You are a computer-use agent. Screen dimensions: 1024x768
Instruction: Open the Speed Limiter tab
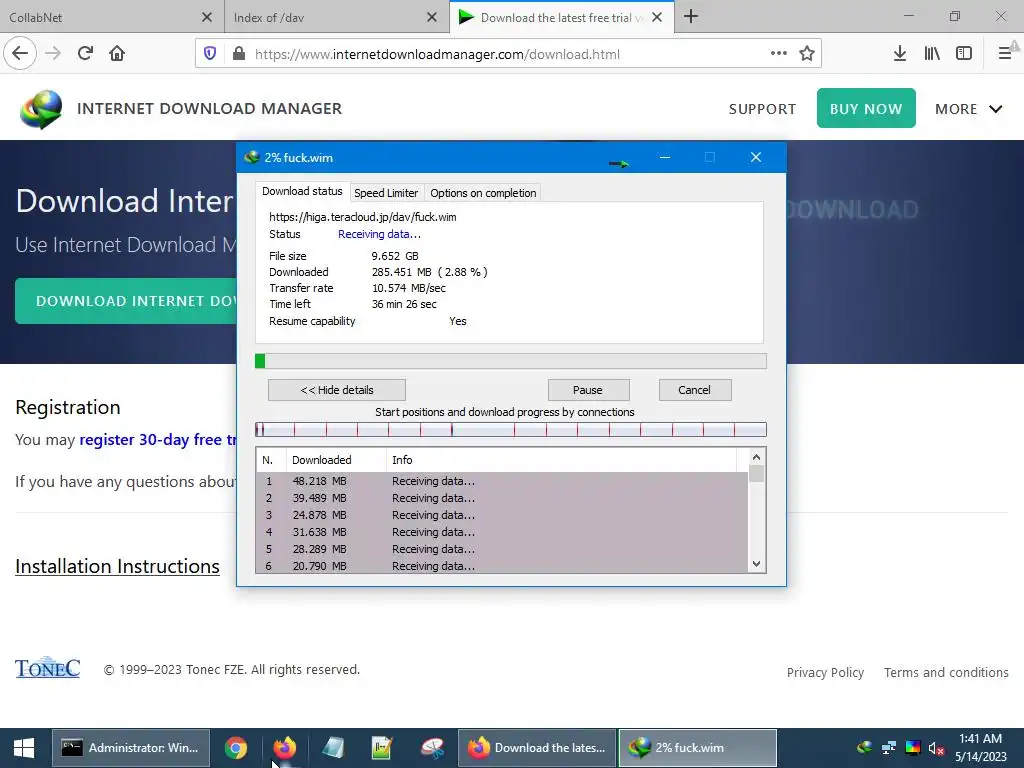(386, 193)
